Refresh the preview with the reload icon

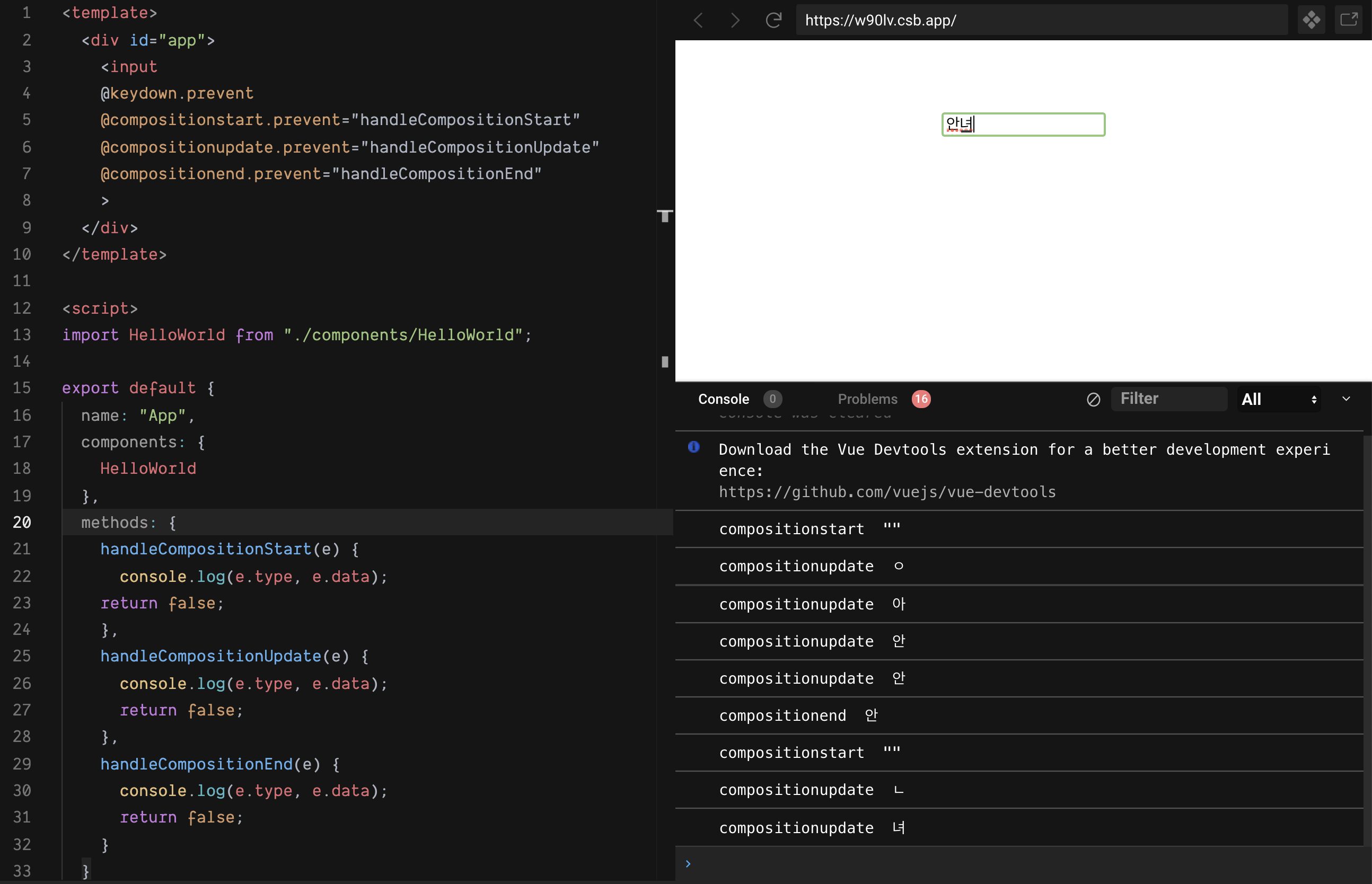pos(773,21)
